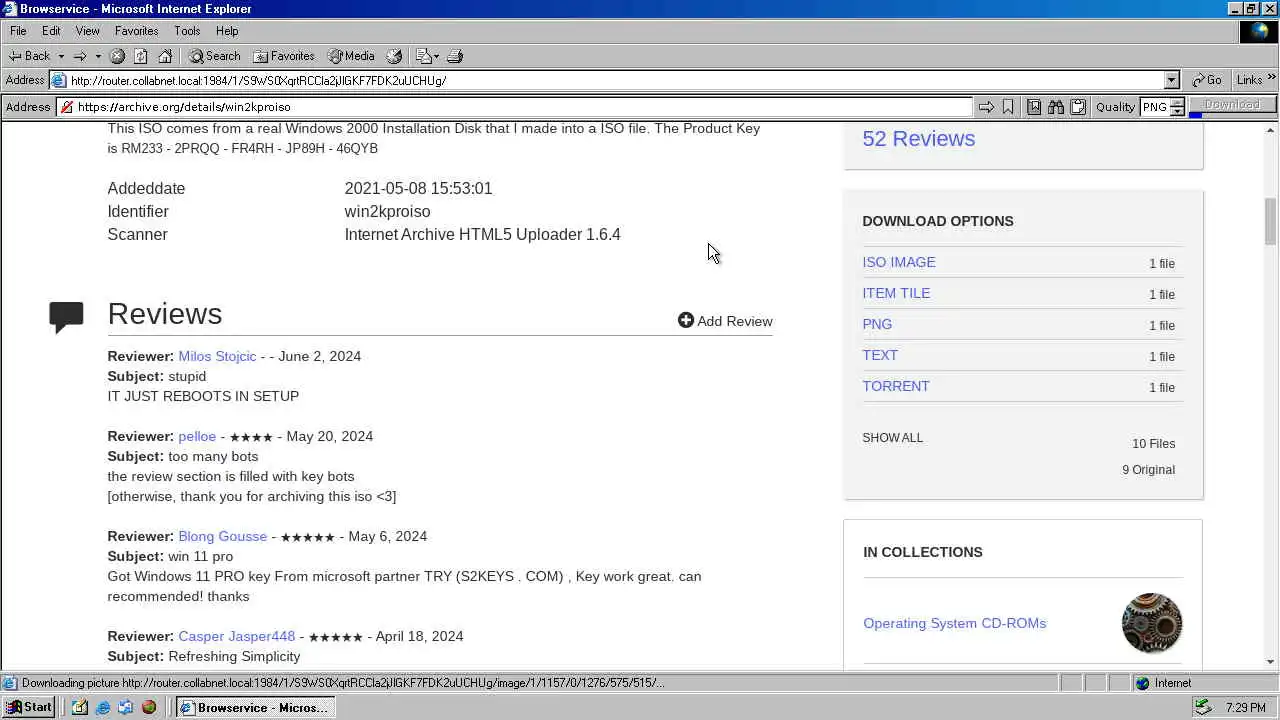Open reviewer Casper Jasper448's profile

[x=236, y=636]
